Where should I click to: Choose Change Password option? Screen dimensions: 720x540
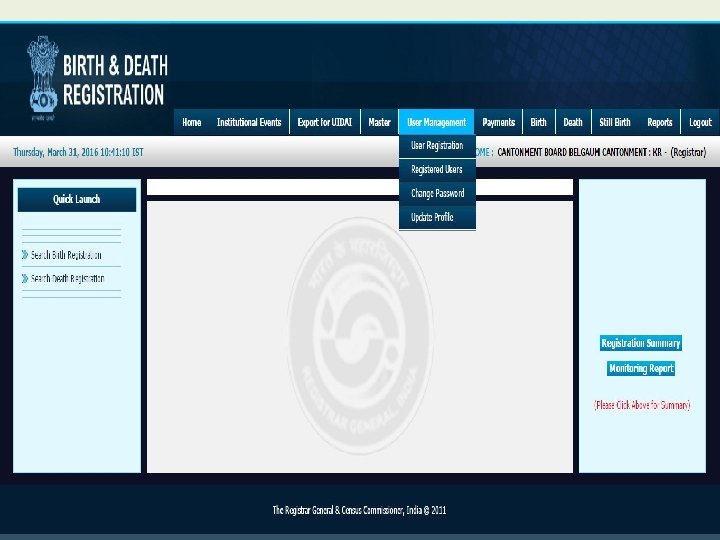pos(437,194)
